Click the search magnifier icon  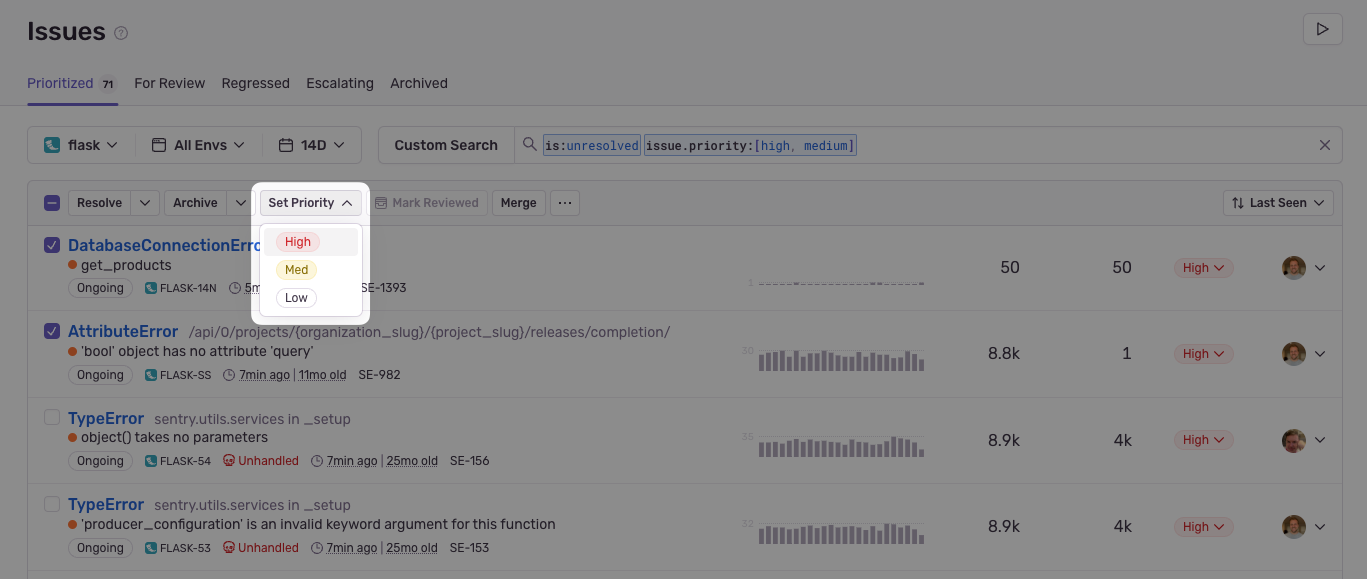(x=530, y=145)
